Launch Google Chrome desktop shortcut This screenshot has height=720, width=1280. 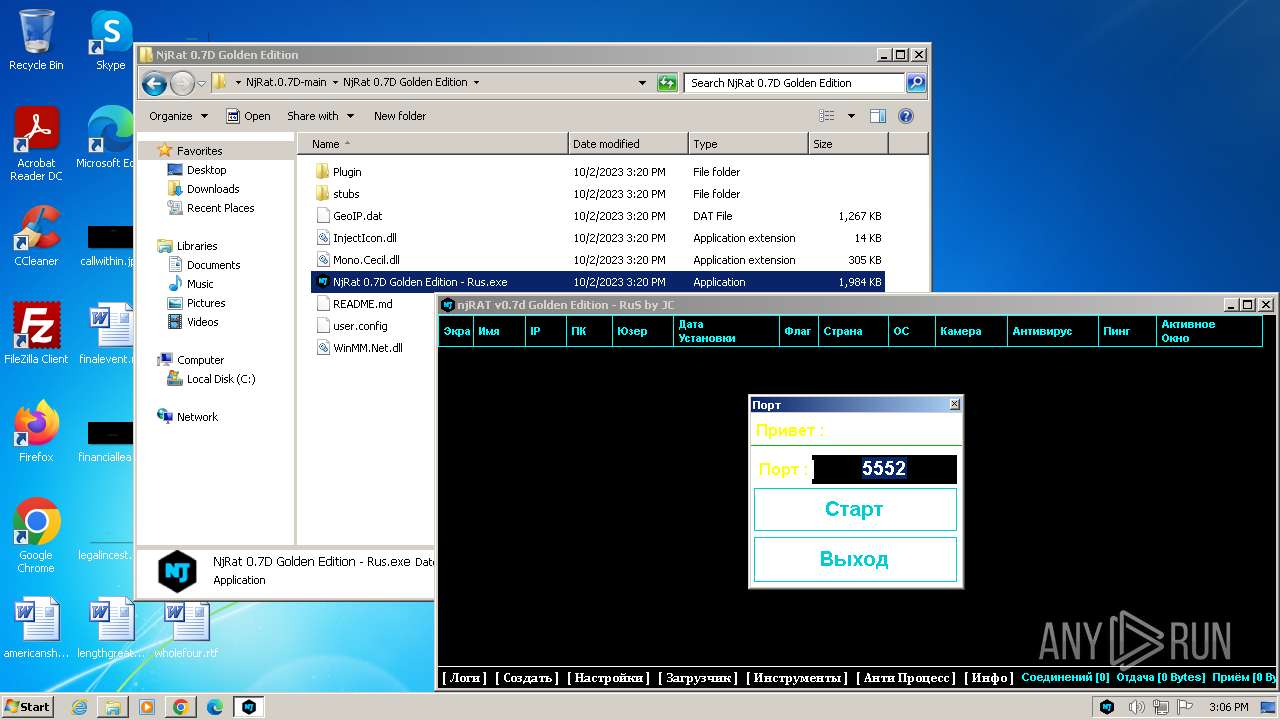(x=36, y=536)
